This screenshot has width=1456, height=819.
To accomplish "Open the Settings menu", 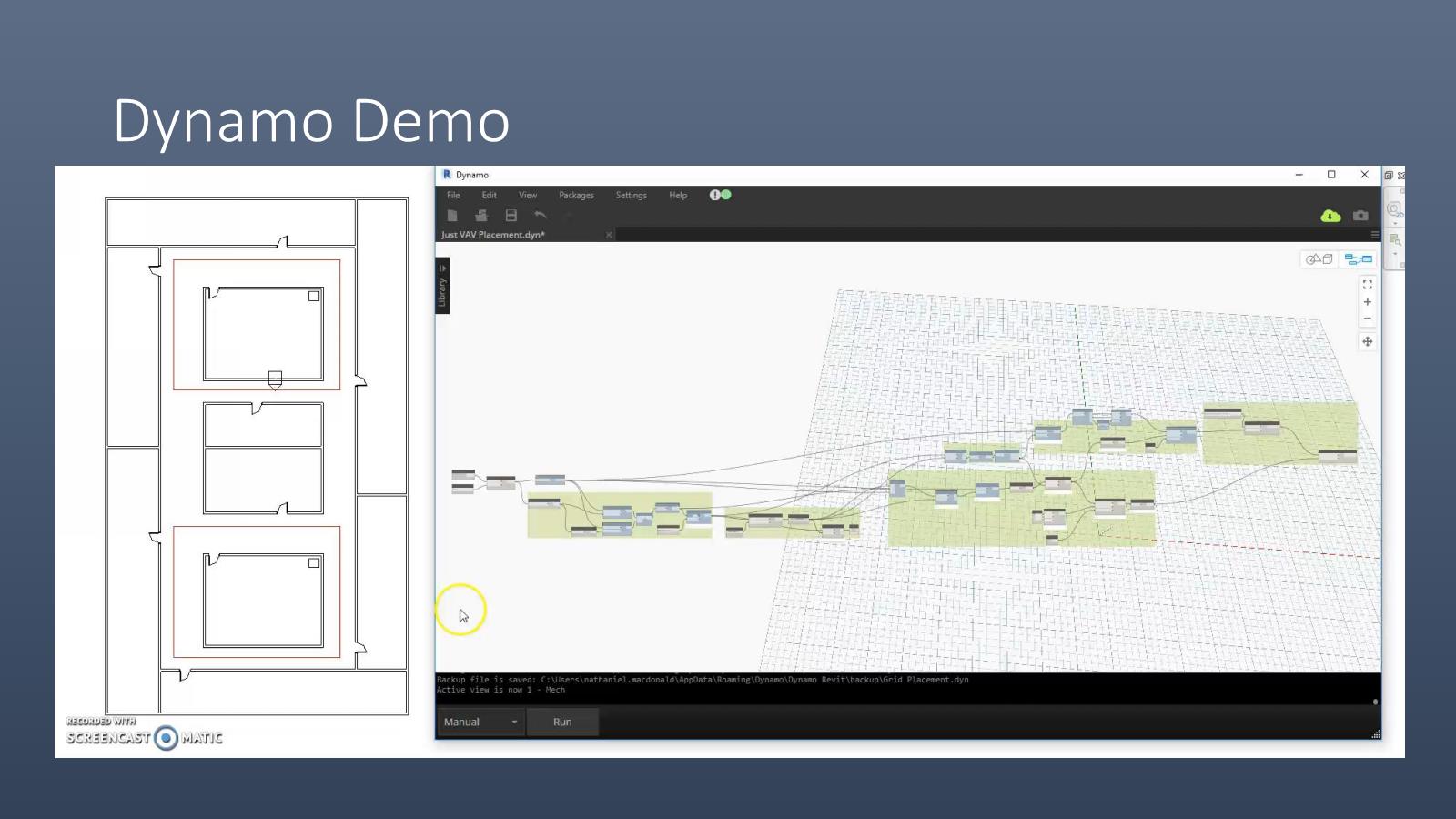I will pos(631,195).
